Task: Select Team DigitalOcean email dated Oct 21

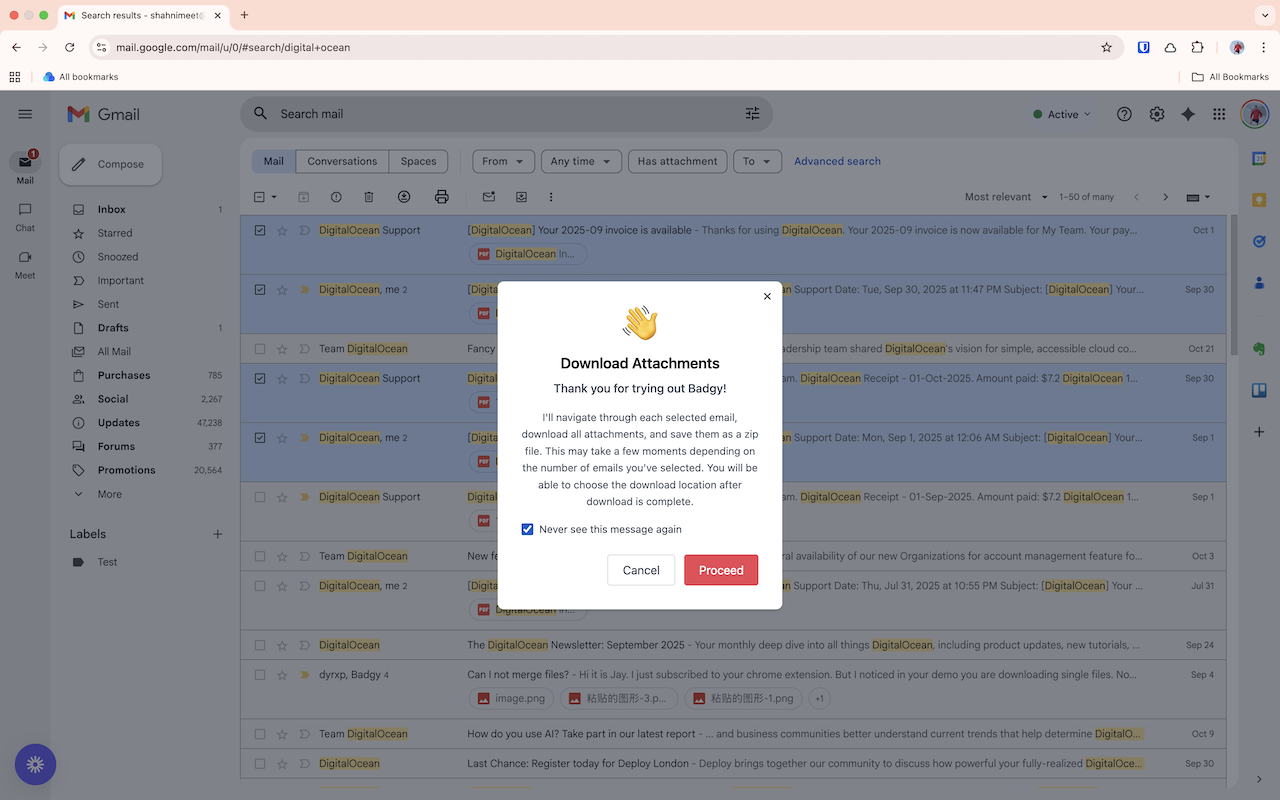Action: point(260,349)
